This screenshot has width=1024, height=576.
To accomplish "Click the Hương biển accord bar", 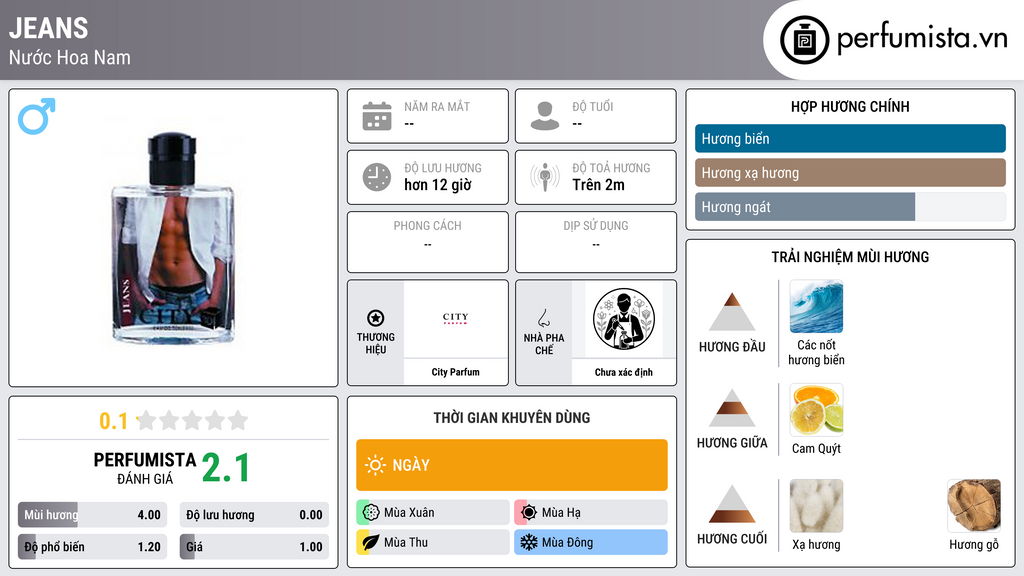I will point(850,138).
